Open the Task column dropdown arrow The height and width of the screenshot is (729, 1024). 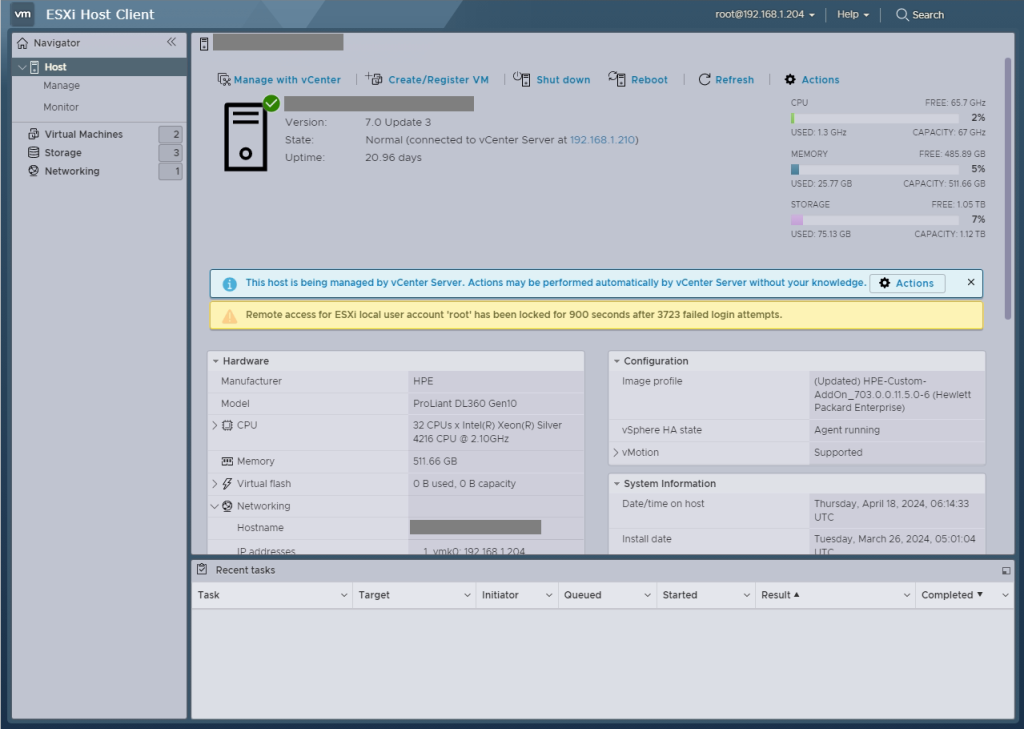[x=344, y=595]
